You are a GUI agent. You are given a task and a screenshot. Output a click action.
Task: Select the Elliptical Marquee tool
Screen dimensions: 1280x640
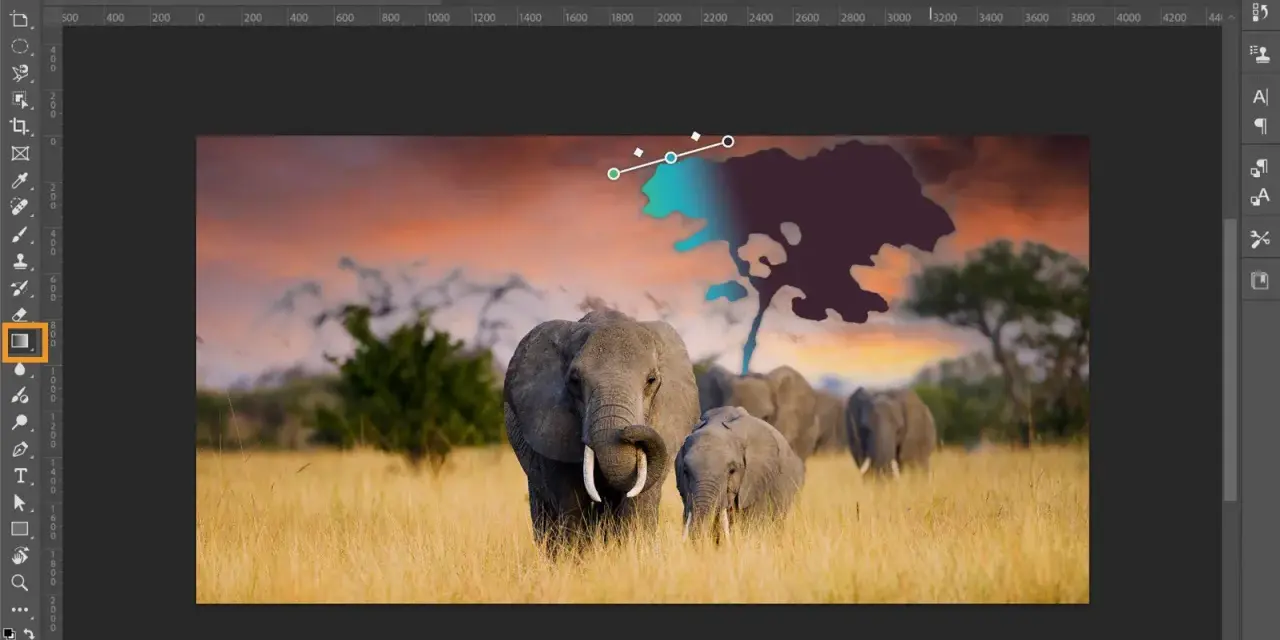pyautogui.click(x=19, y=46)
